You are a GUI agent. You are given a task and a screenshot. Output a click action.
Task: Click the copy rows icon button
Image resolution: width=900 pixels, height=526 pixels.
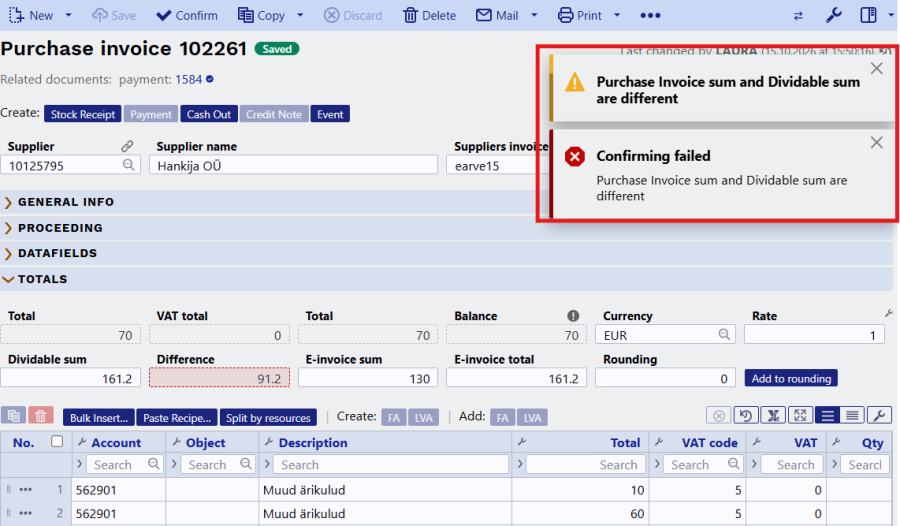[x=14, y=415]
